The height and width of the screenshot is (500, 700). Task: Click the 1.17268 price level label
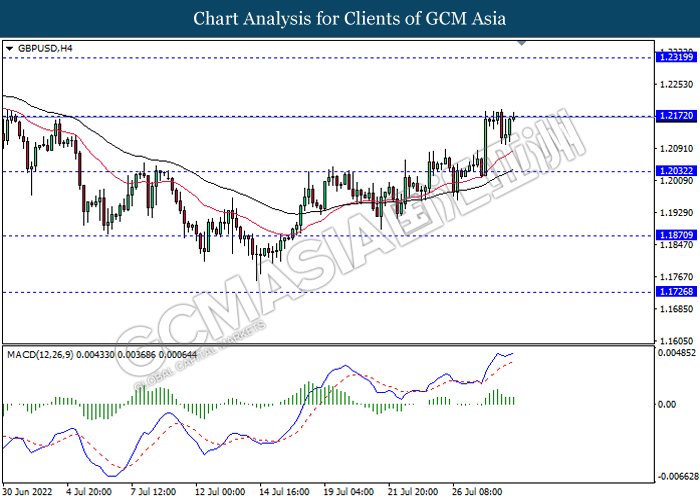(x=676, y=292)
